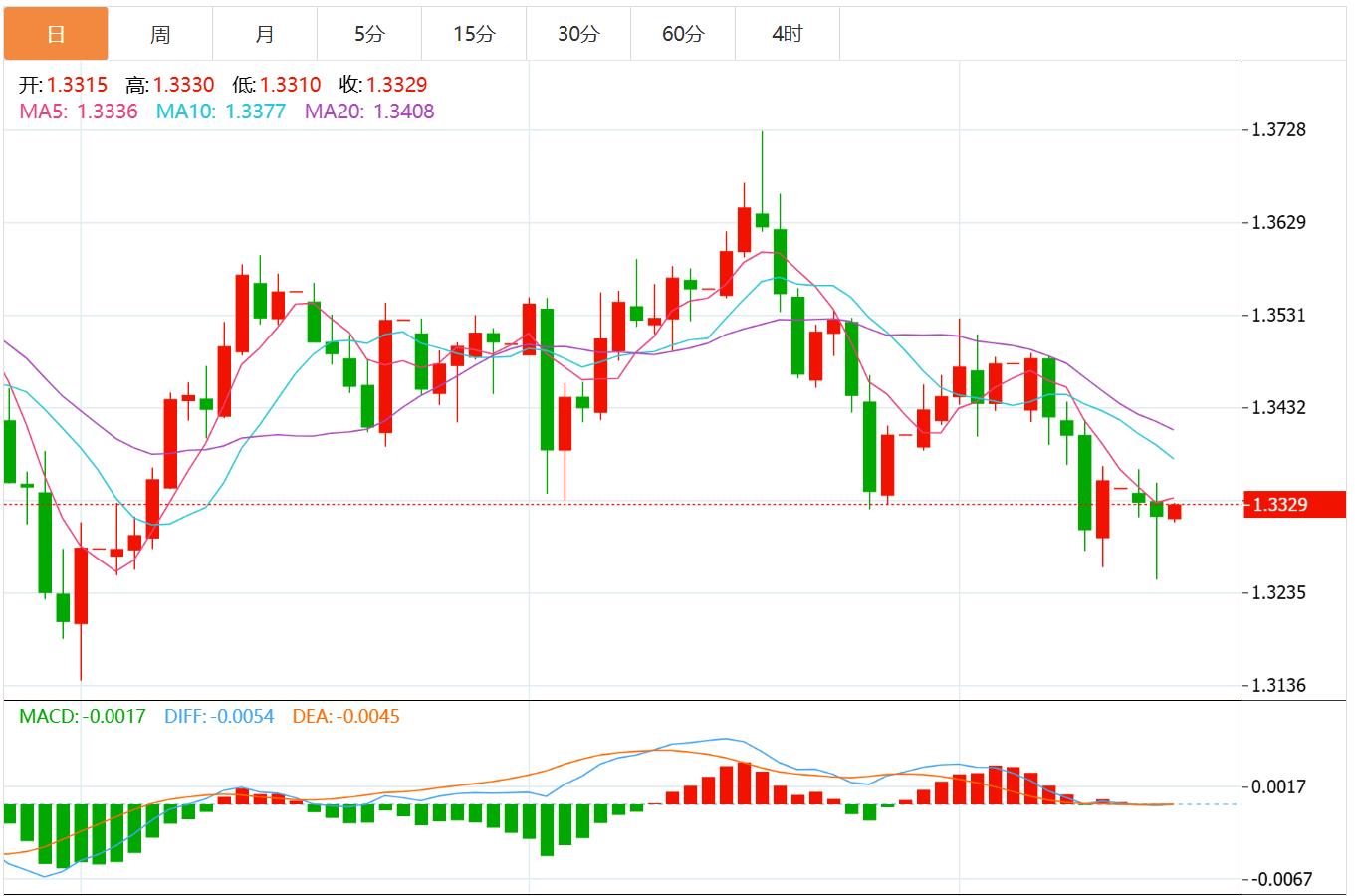The width and height of the screenshot is (1355, 896).
Task: Click the 收 close price value
Action: (x=396, y=85)
